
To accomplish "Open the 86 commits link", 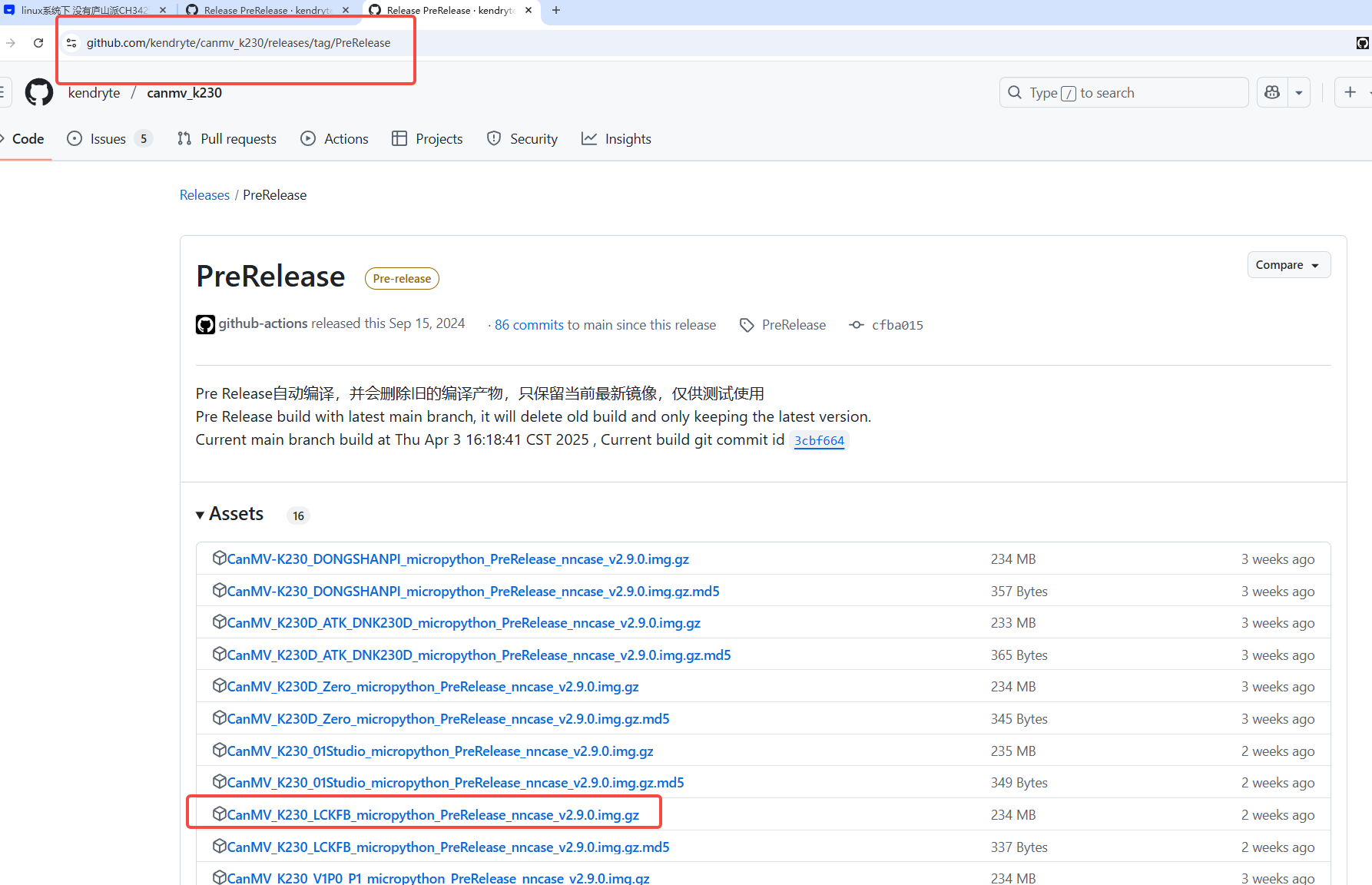I will pyautogui.click(x=529, y=325).
